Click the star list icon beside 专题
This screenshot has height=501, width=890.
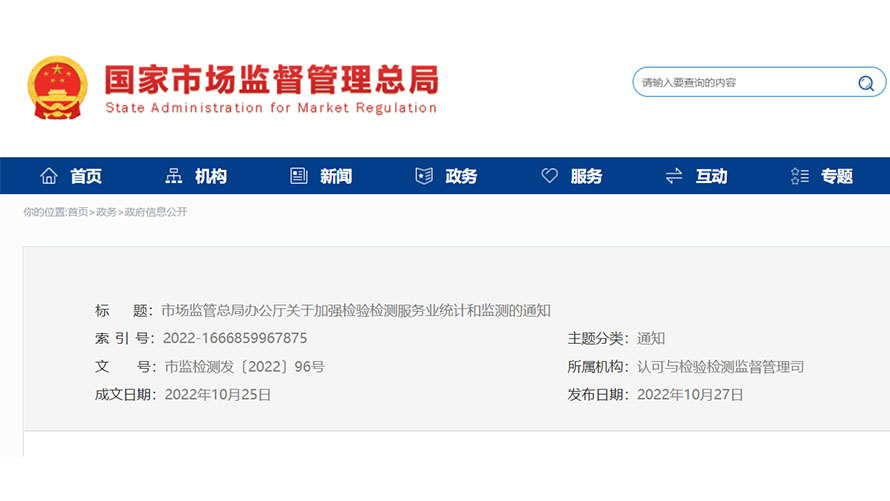click(799, 176)
